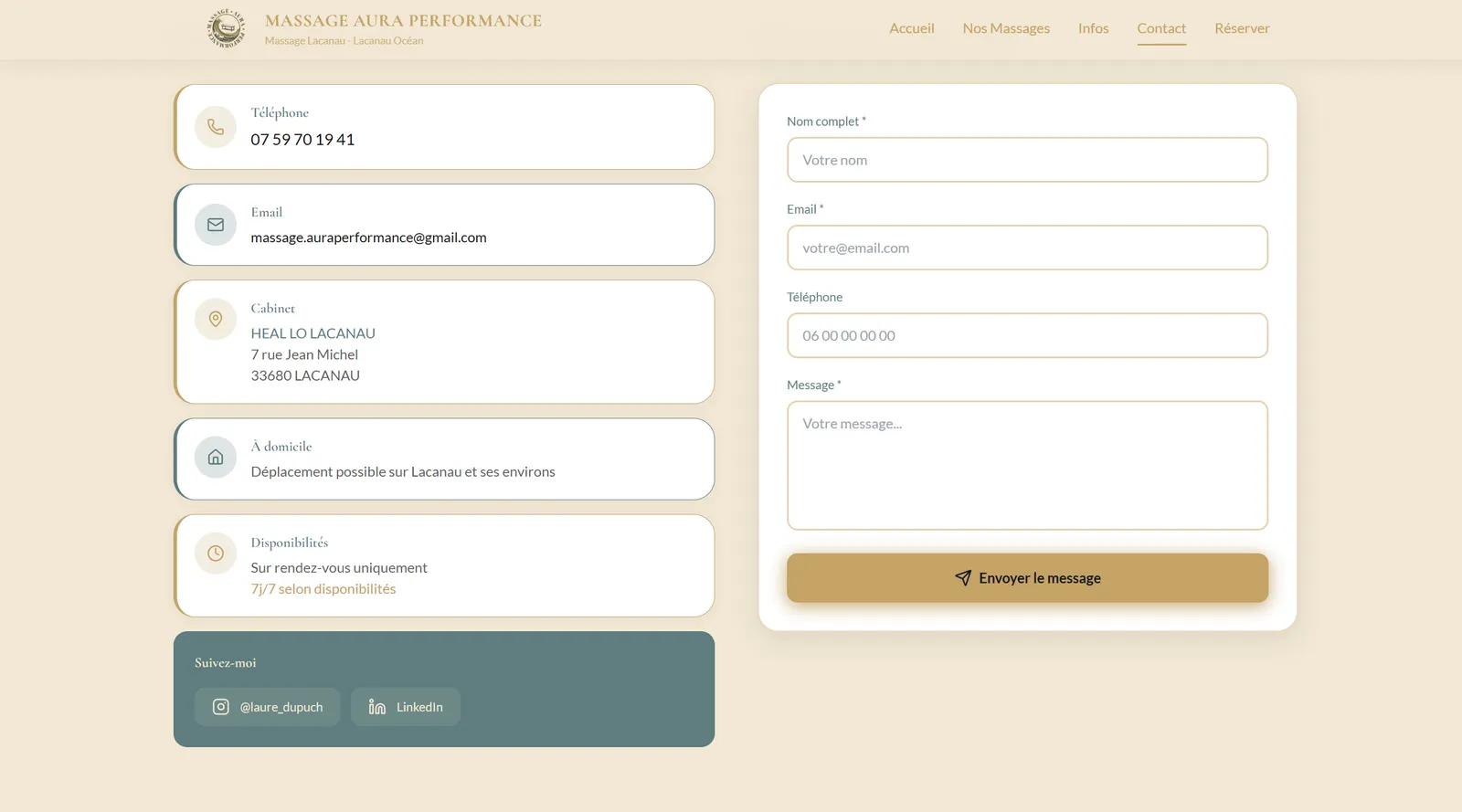Screen dimensions: 1462x812
Task: Click the house icon in À domicile card
Action: tap(216, 457)
